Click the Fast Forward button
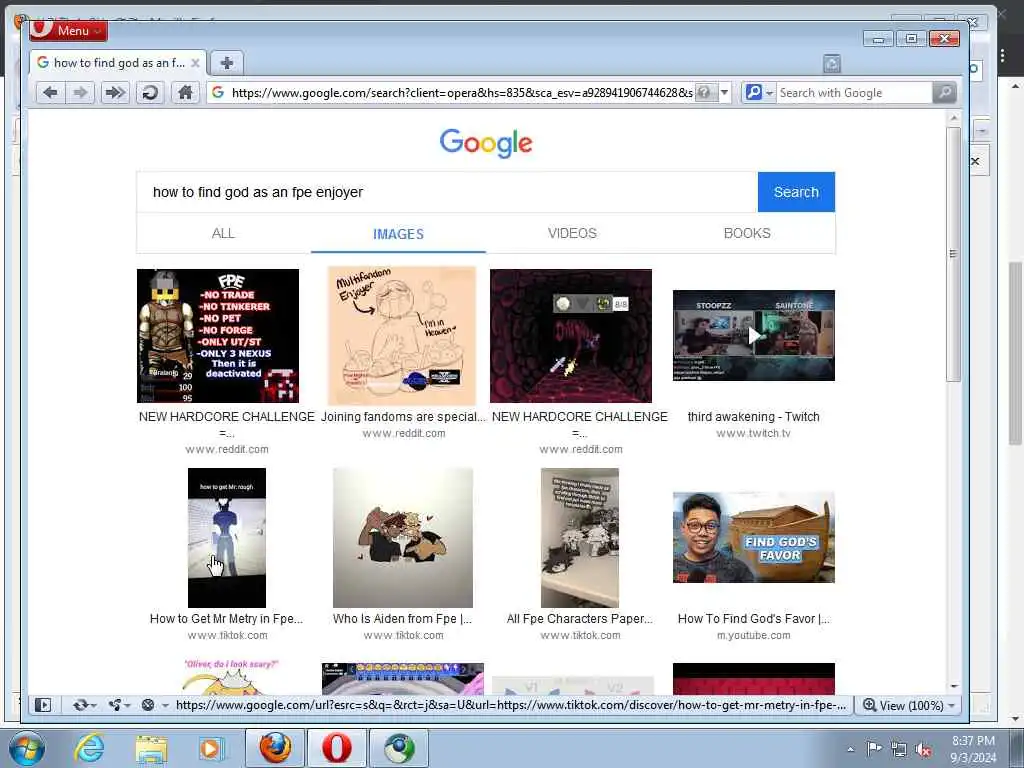 pos(115,93)
